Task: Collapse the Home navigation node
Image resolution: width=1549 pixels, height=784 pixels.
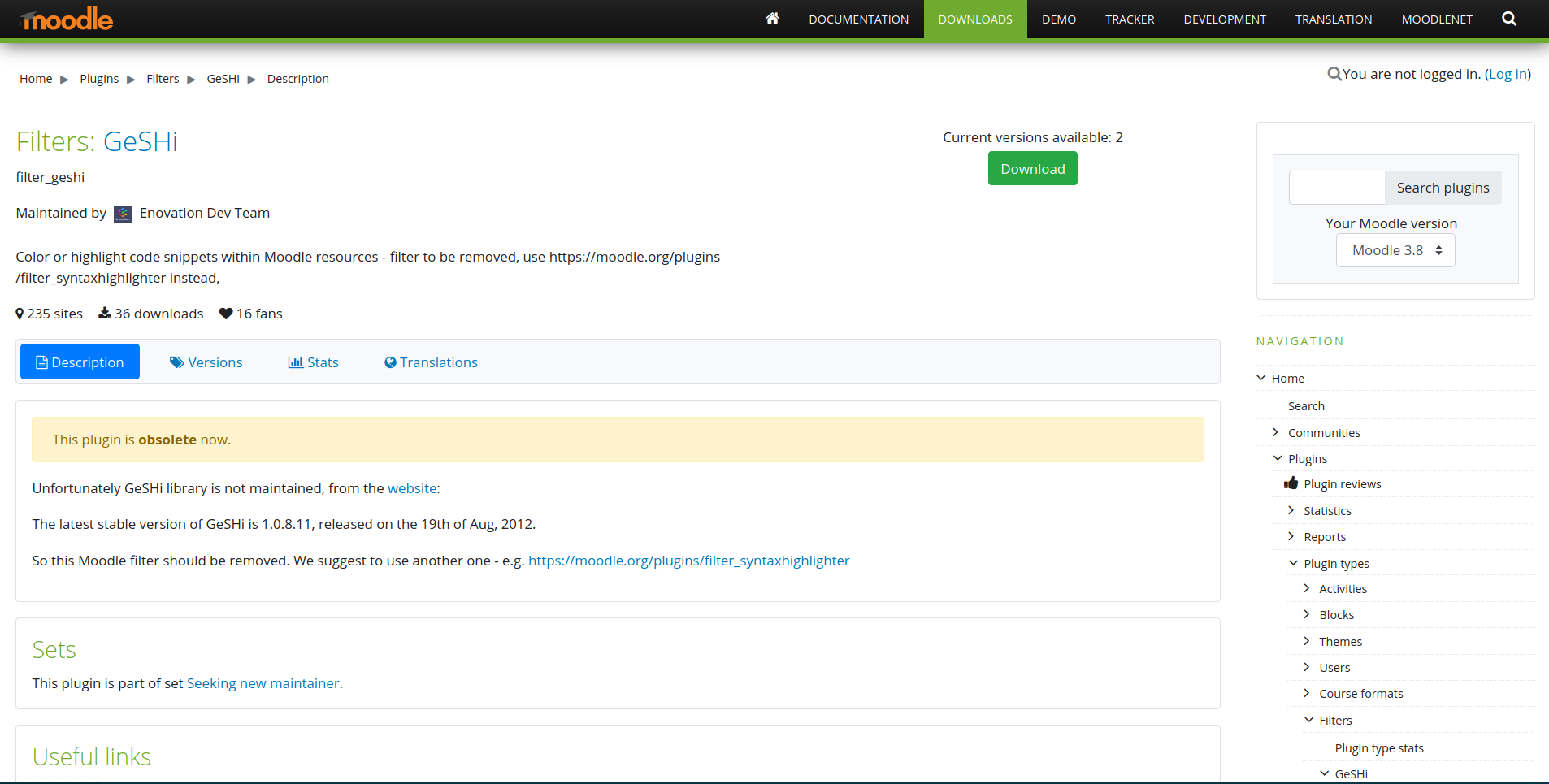Action: pyautogui.click(x=1261, y=378)
